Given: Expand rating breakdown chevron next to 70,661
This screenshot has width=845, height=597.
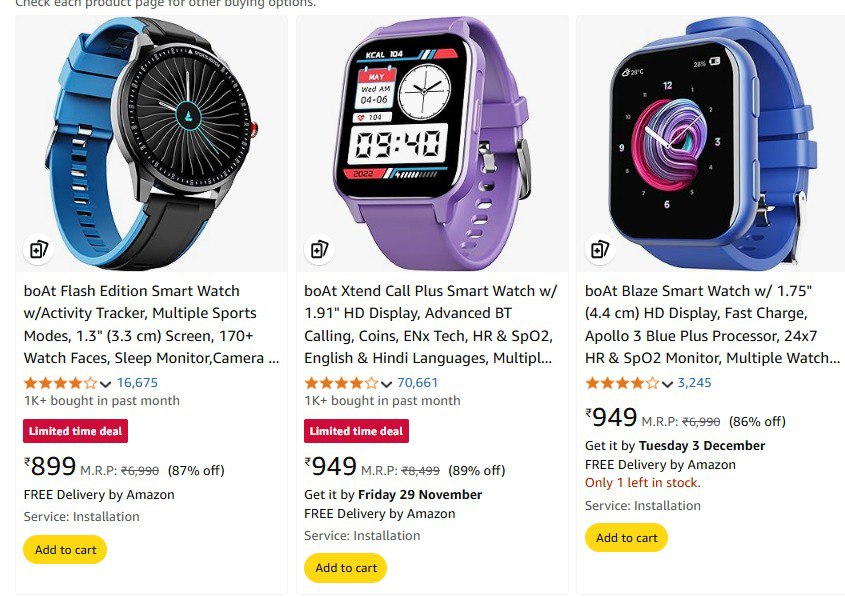Looking at the screenshot, I should pyautogui.click(x=386, y=384).
